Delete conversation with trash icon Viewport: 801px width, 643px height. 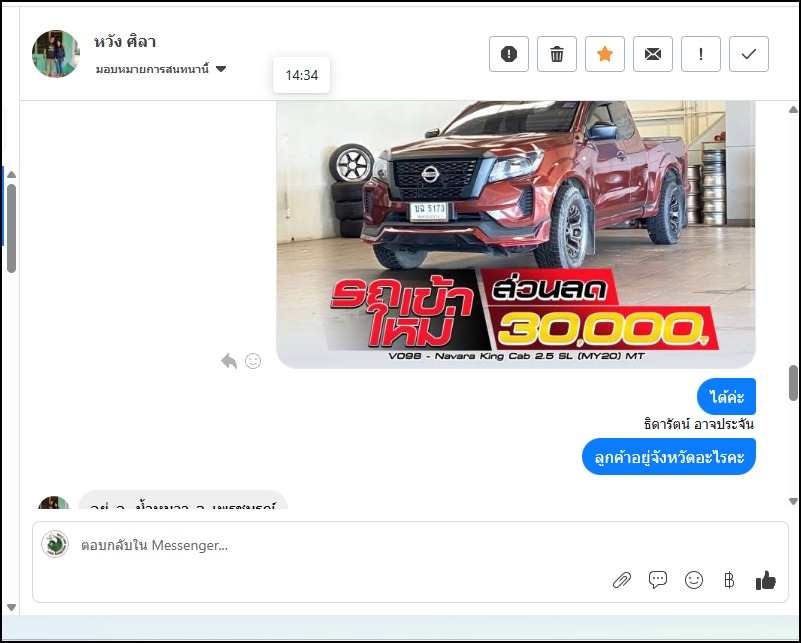click(557, 54)
